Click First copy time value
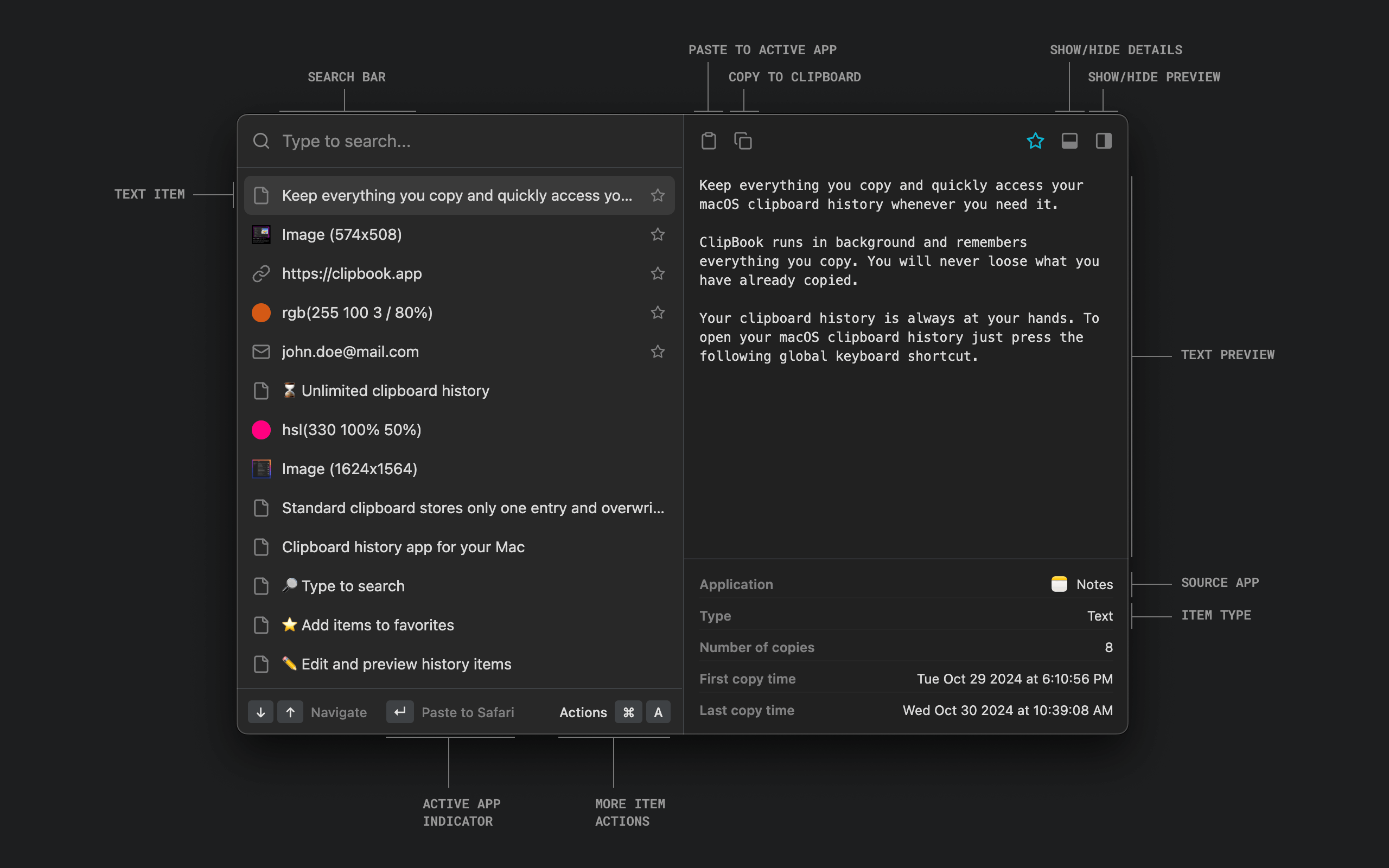 pos(1015,679)
